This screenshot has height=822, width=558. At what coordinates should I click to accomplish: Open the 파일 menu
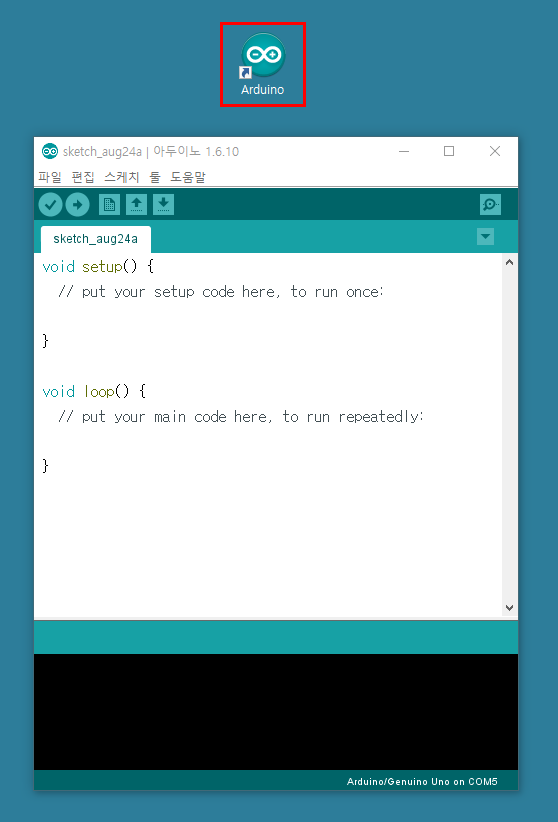pyautogui.click(x=50, y=177)
